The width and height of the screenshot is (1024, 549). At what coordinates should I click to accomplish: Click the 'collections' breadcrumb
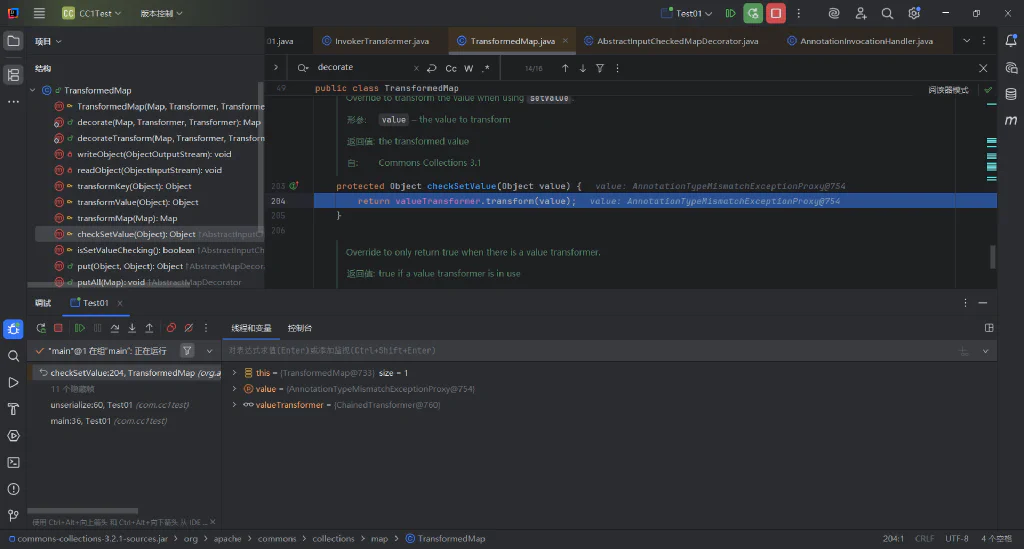(333, 539)
